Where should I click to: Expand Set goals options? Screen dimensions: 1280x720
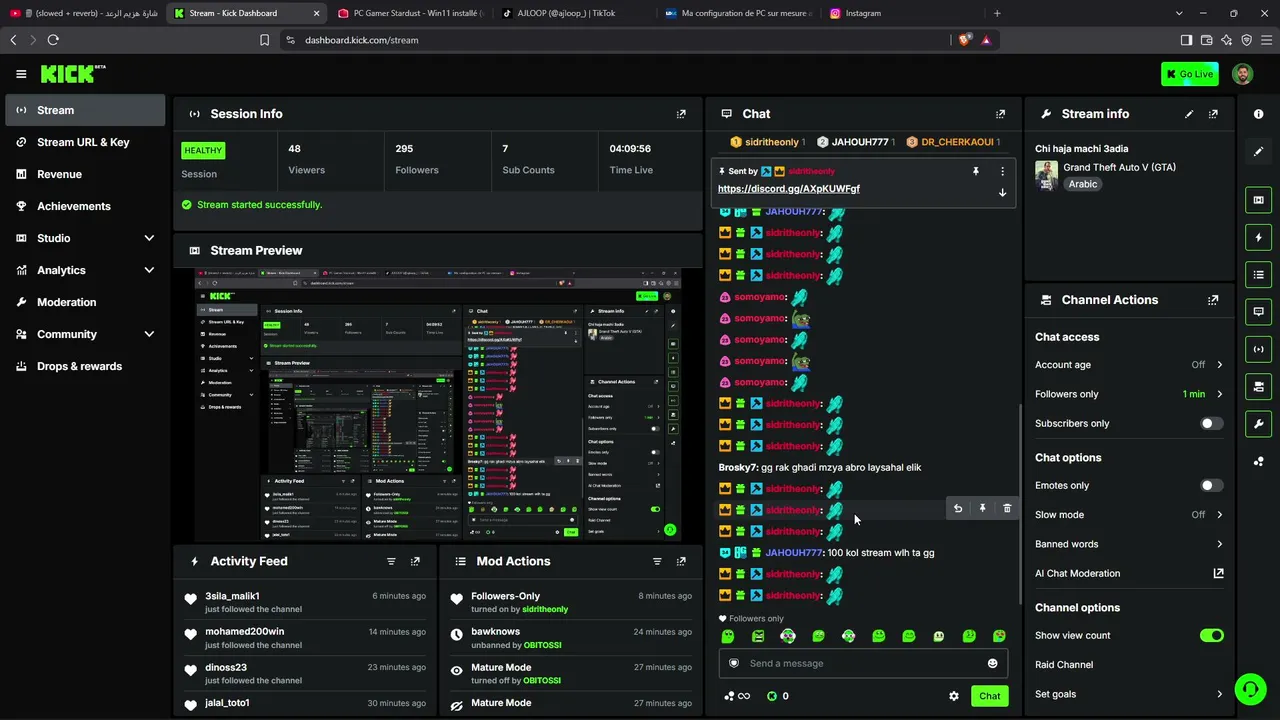[1219, 694]
